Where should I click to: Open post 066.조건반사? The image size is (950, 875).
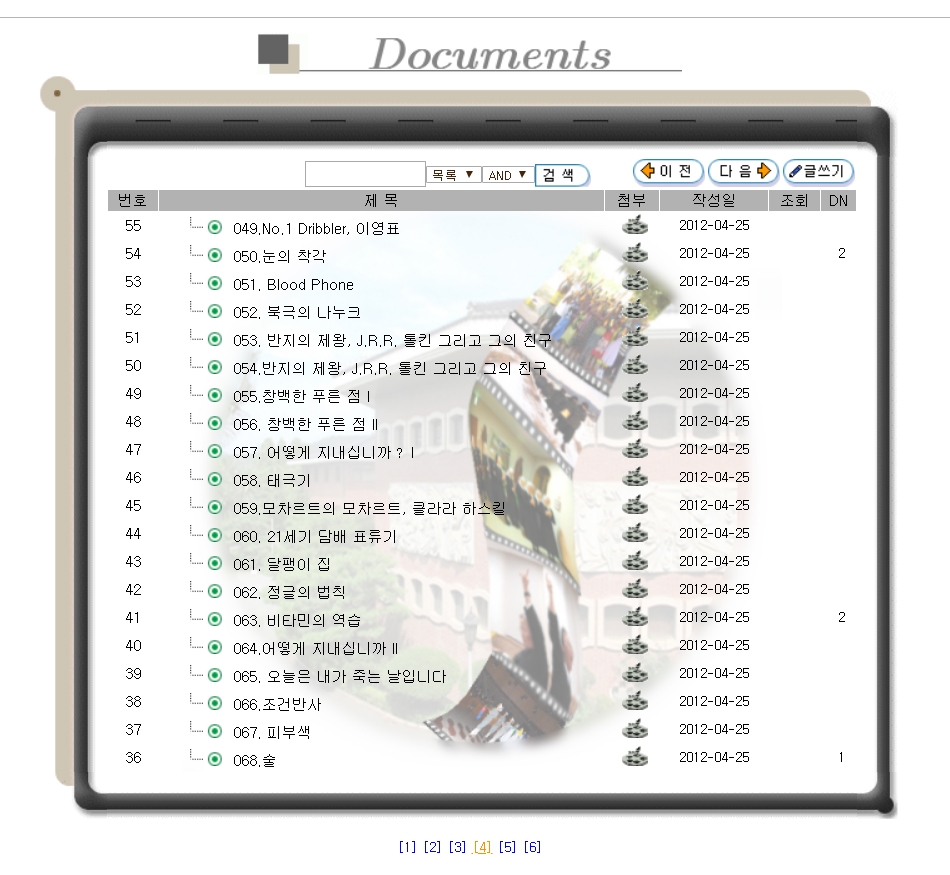pyautogui.click(x=277, y=704)
